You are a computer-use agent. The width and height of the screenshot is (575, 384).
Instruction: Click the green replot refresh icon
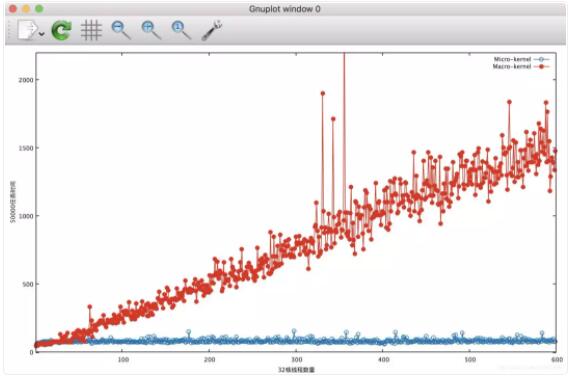[61, 30]
